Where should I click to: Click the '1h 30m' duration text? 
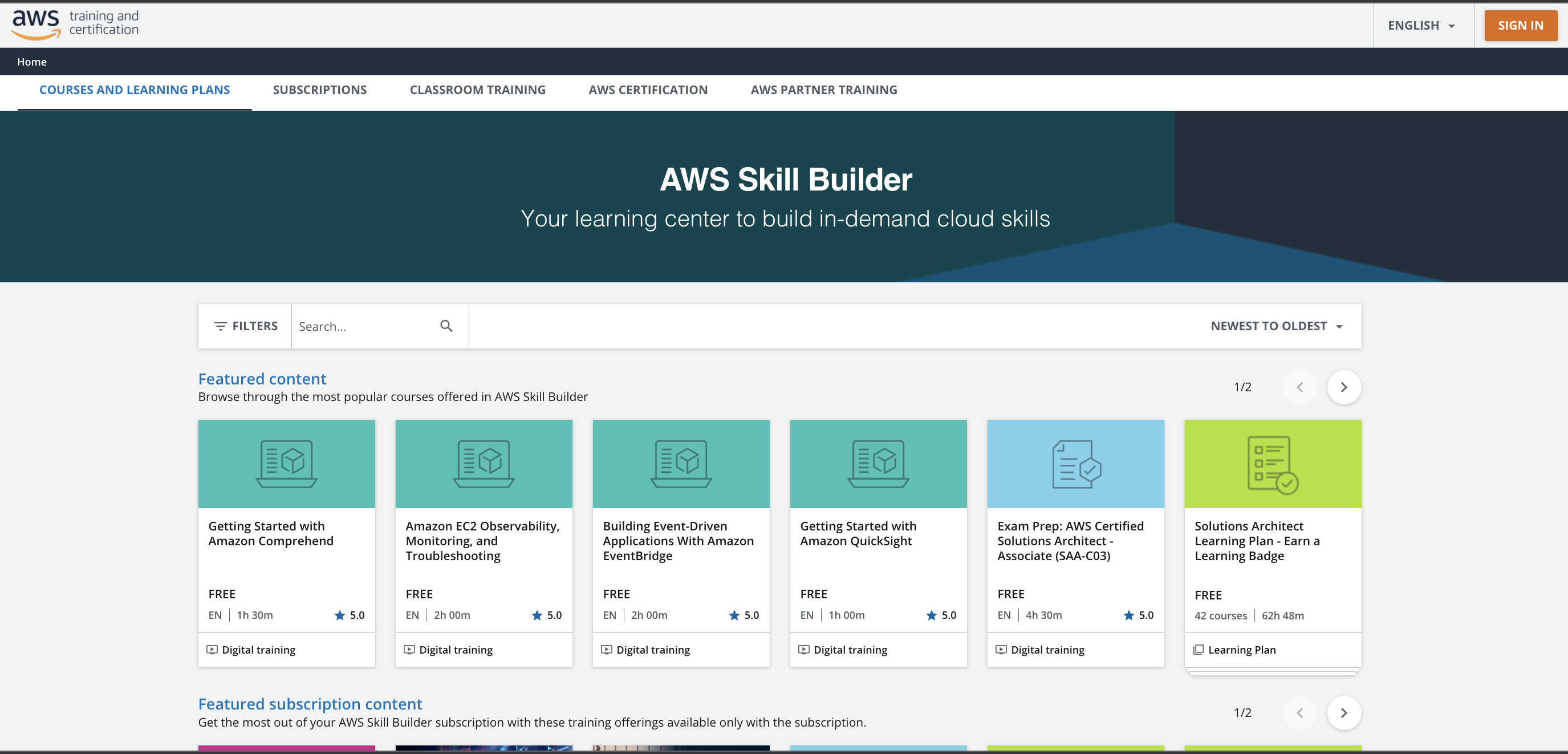tap(254, 615)
